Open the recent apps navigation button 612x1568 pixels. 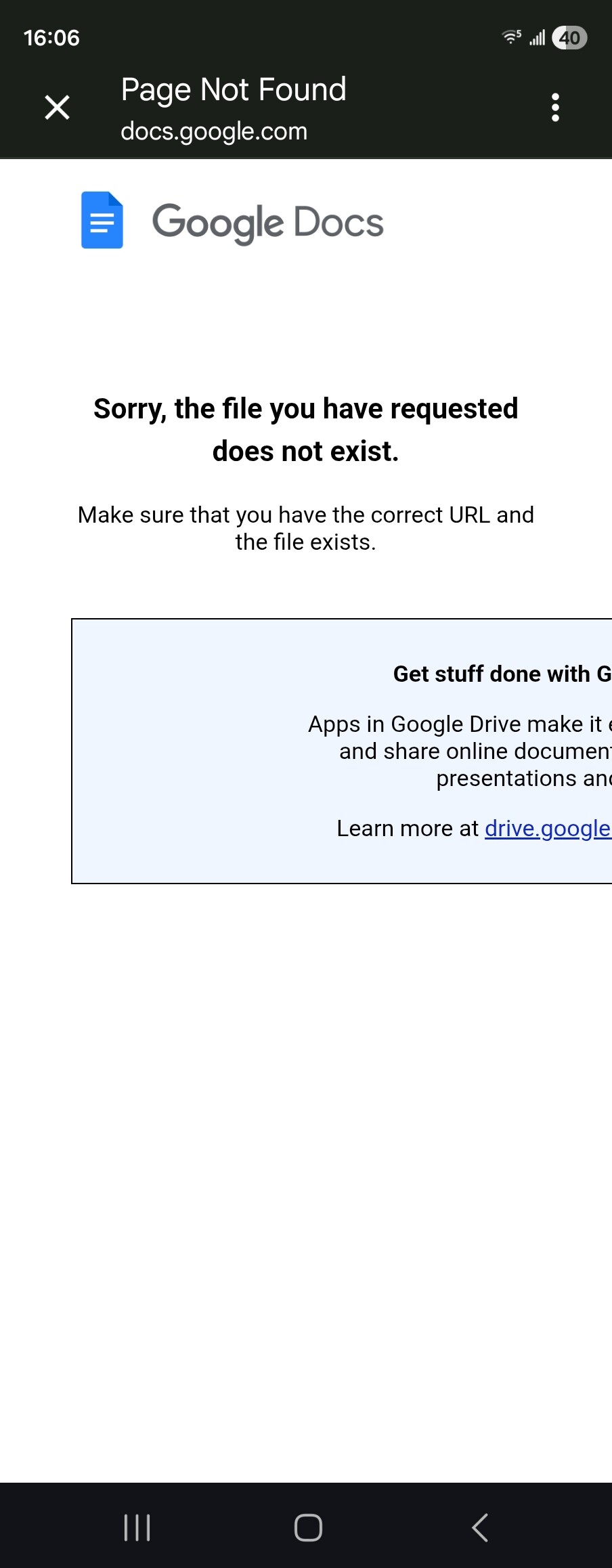point(137,1527)
